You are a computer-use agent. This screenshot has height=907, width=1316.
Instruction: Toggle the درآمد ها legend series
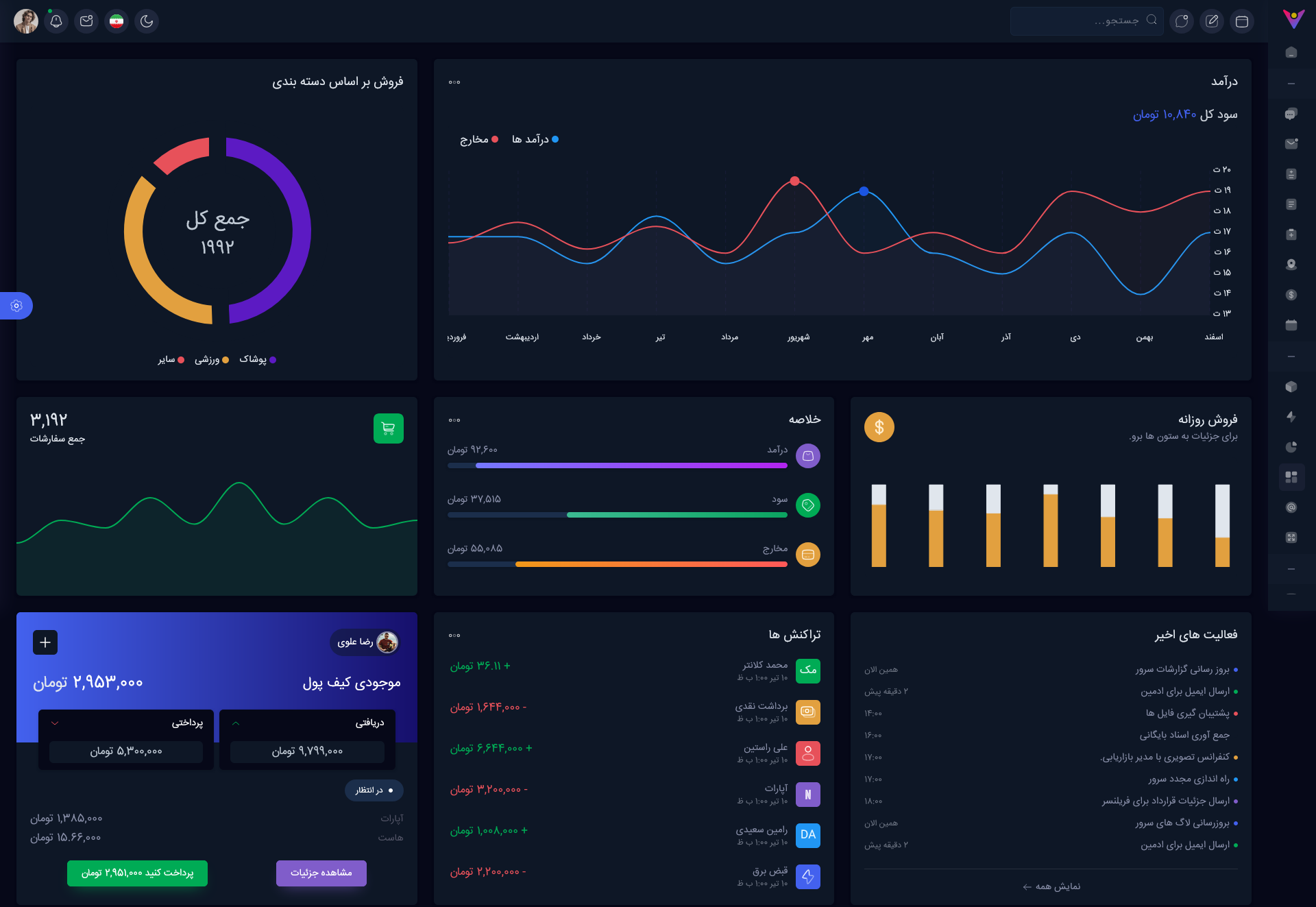535,139
